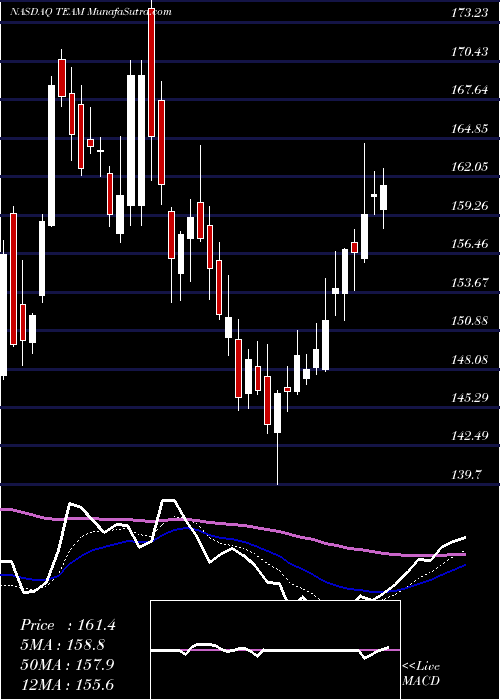The width and height of the screenshot is (500, 700).
Task: Click the 159.26 price axis label
Action: (x=470, y=206)
